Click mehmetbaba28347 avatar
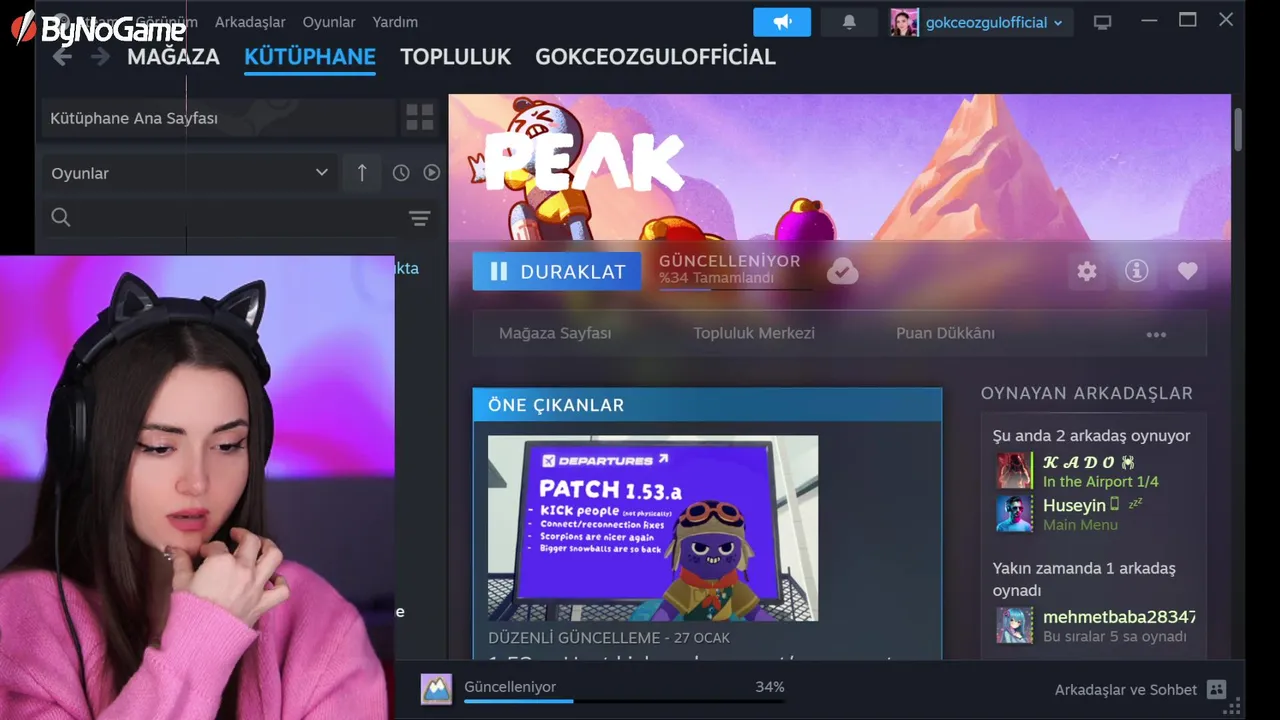1280x720 pixels. [x=1014, y=625]
